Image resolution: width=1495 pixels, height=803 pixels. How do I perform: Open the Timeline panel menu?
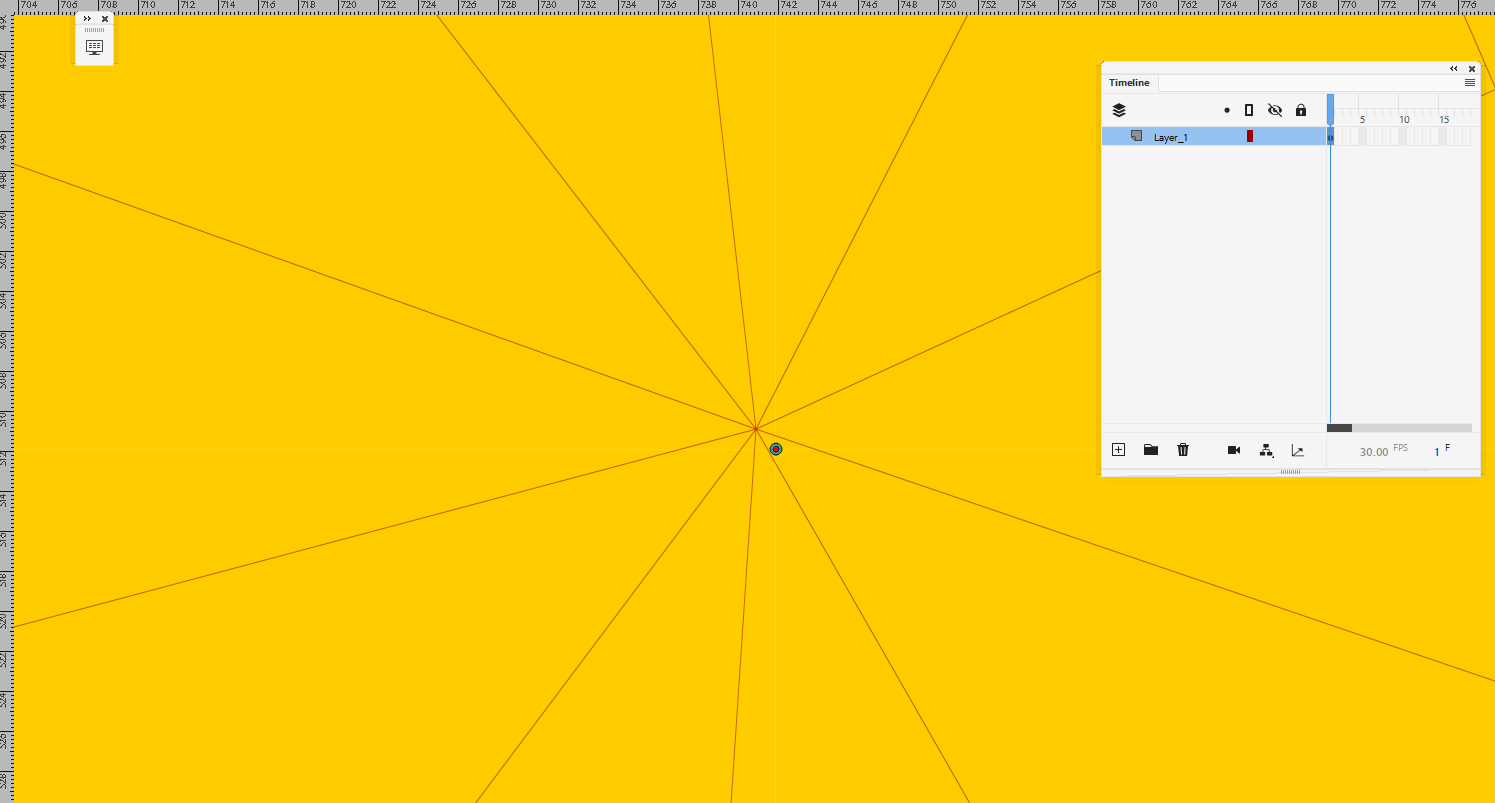tap(1469, 82)
